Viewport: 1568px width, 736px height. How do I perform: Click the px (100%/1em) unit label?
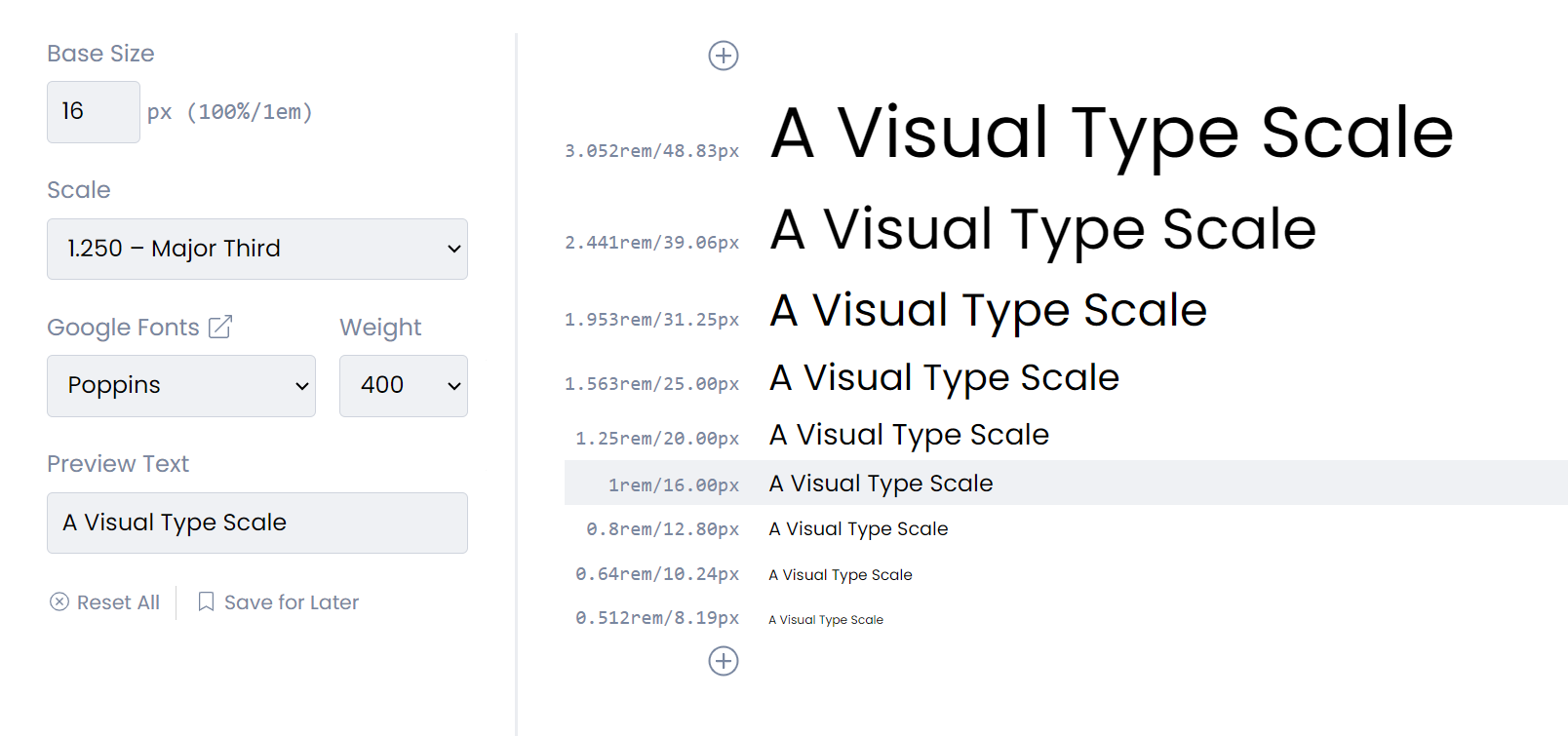point(230,112)
